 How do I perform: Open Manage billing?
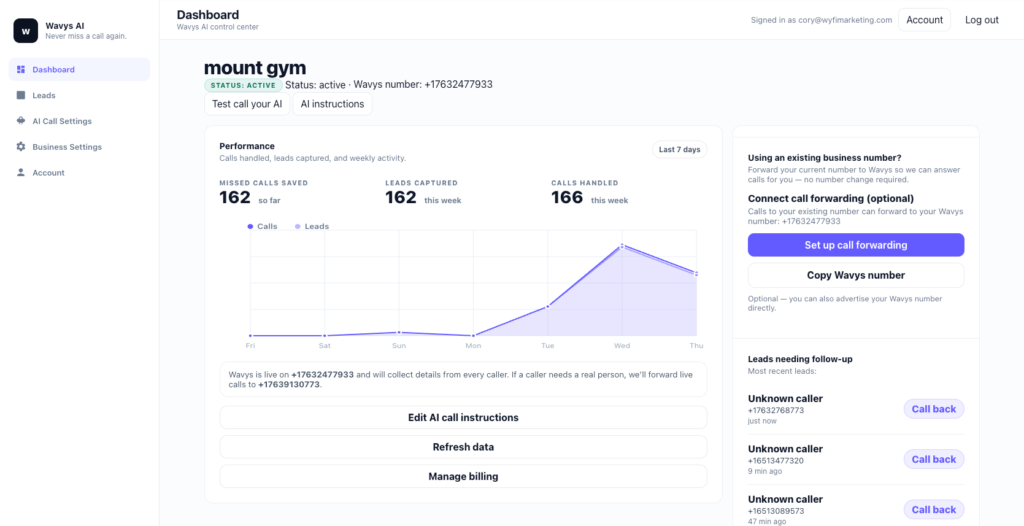click(463, 477)
